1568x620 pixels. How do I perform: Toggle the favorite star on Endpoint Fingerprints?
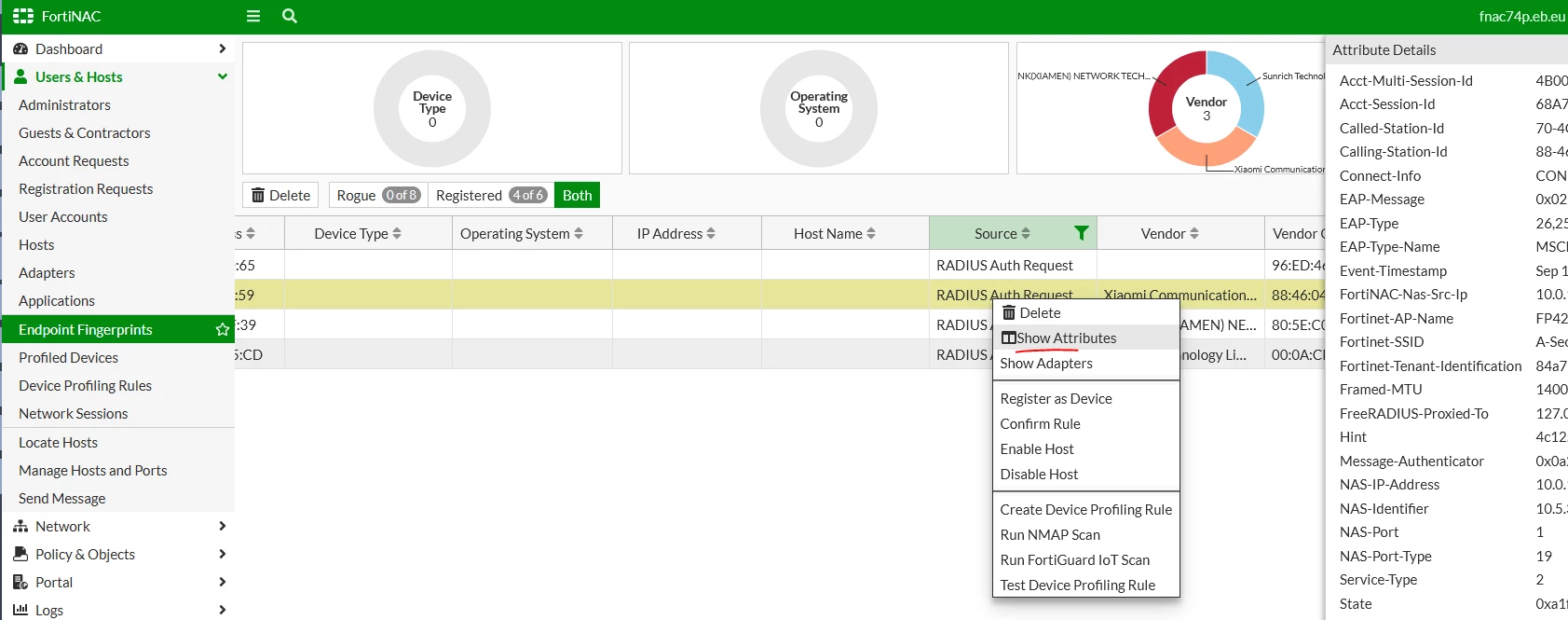tap(222, 329)
